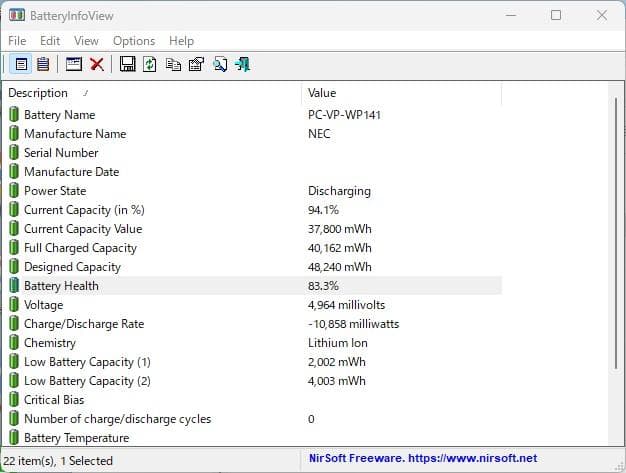Click the Discharging value cell

tap(339, 191)
